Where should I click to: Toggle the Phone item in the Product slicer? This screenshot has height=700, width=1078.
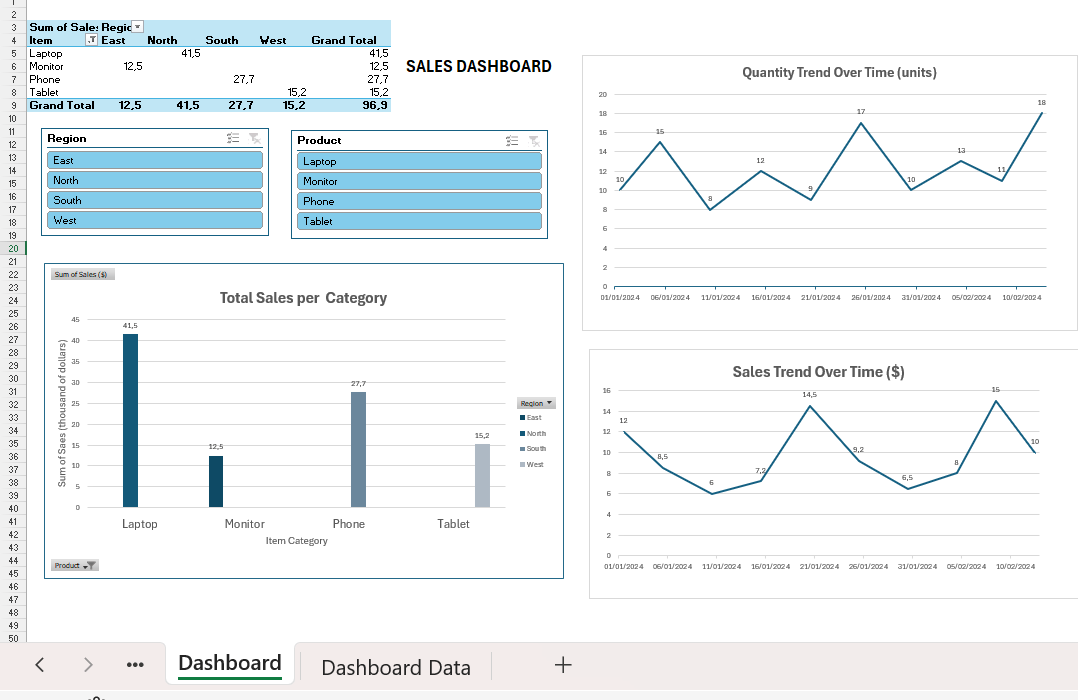point(420,201)
